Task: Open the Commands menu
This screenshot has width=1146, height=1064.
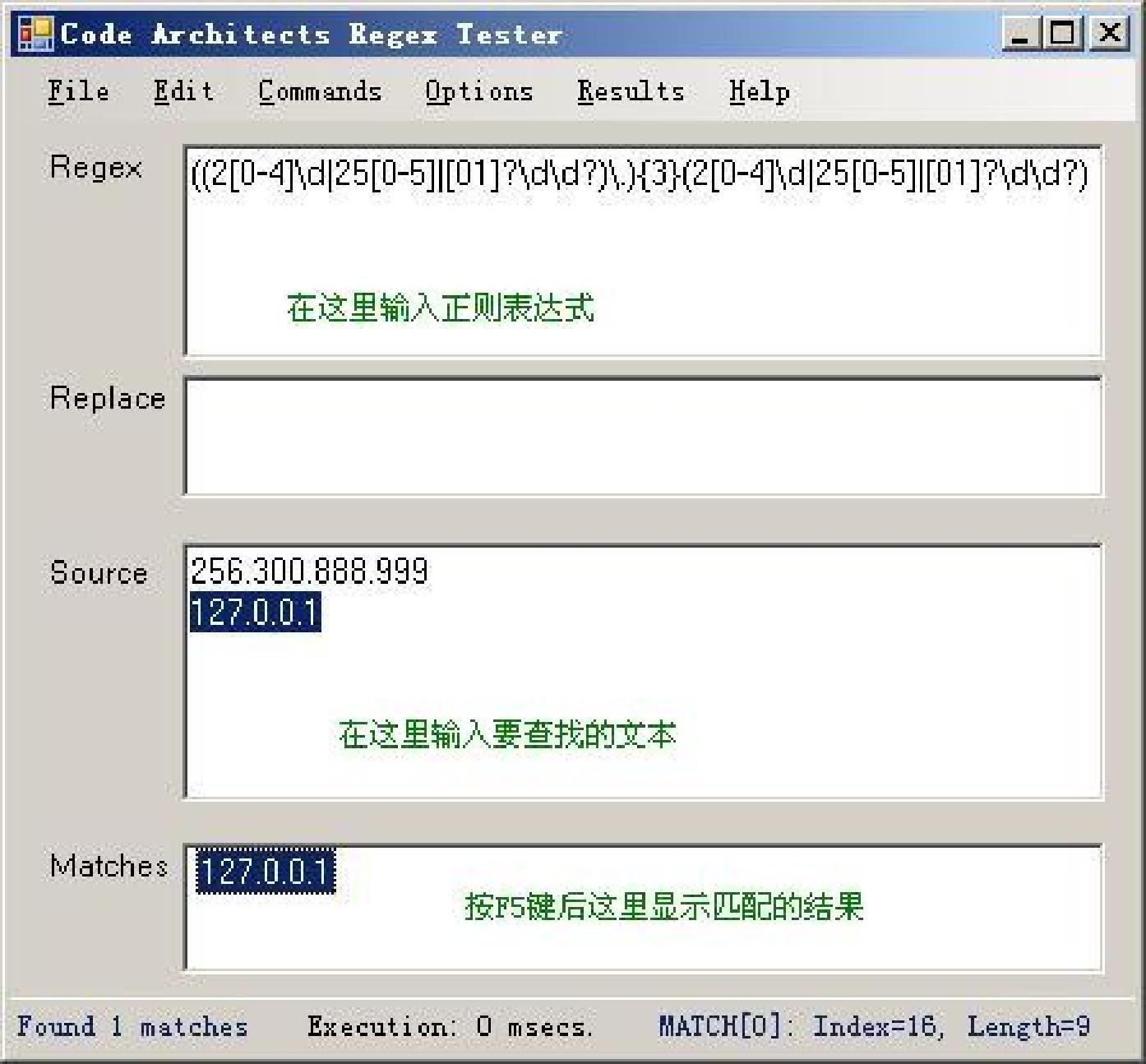Action: click(320, 91)
